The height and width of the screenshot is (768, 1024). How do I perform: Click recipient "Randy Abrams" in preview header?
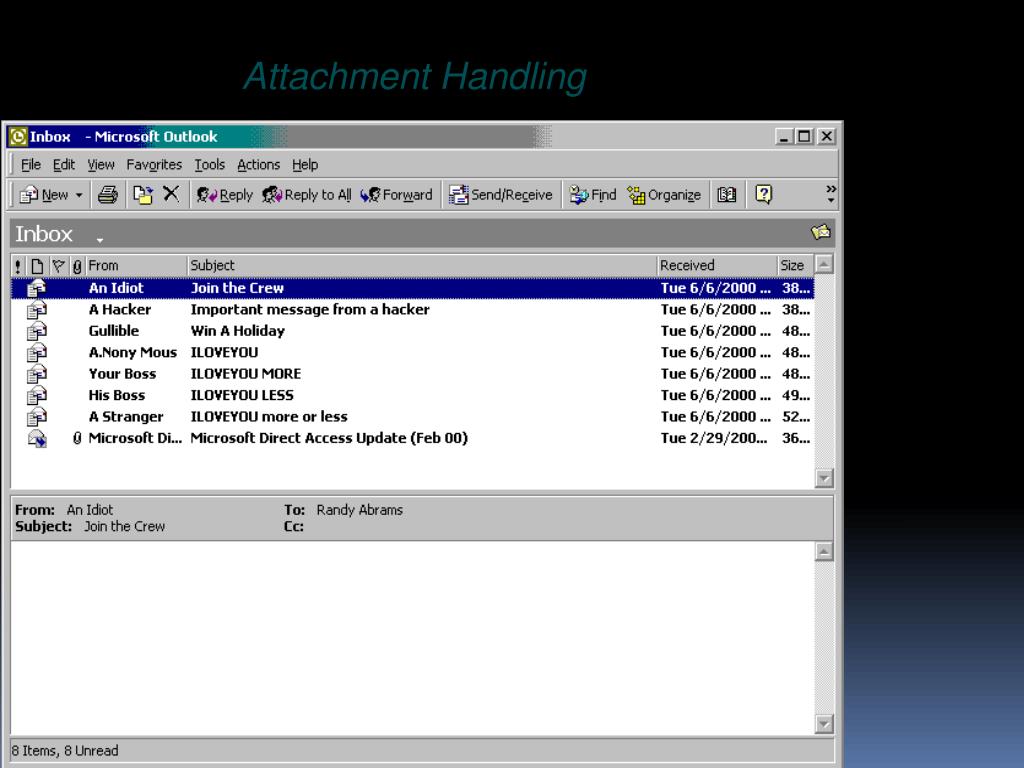tap(360, 510)
